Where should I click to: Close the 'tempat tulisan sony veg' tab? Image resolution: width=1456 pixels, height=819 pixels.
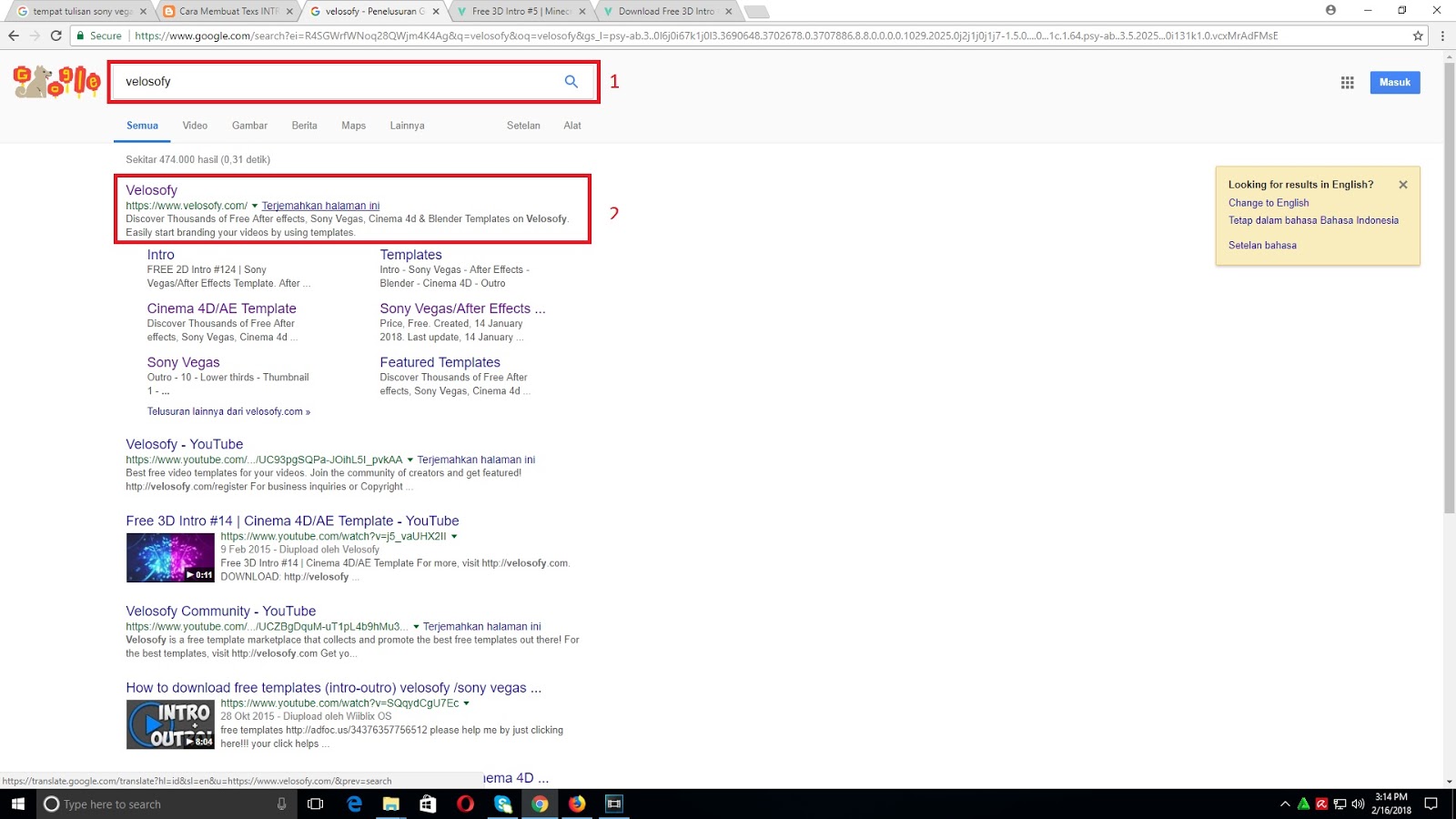coord(143,12)
